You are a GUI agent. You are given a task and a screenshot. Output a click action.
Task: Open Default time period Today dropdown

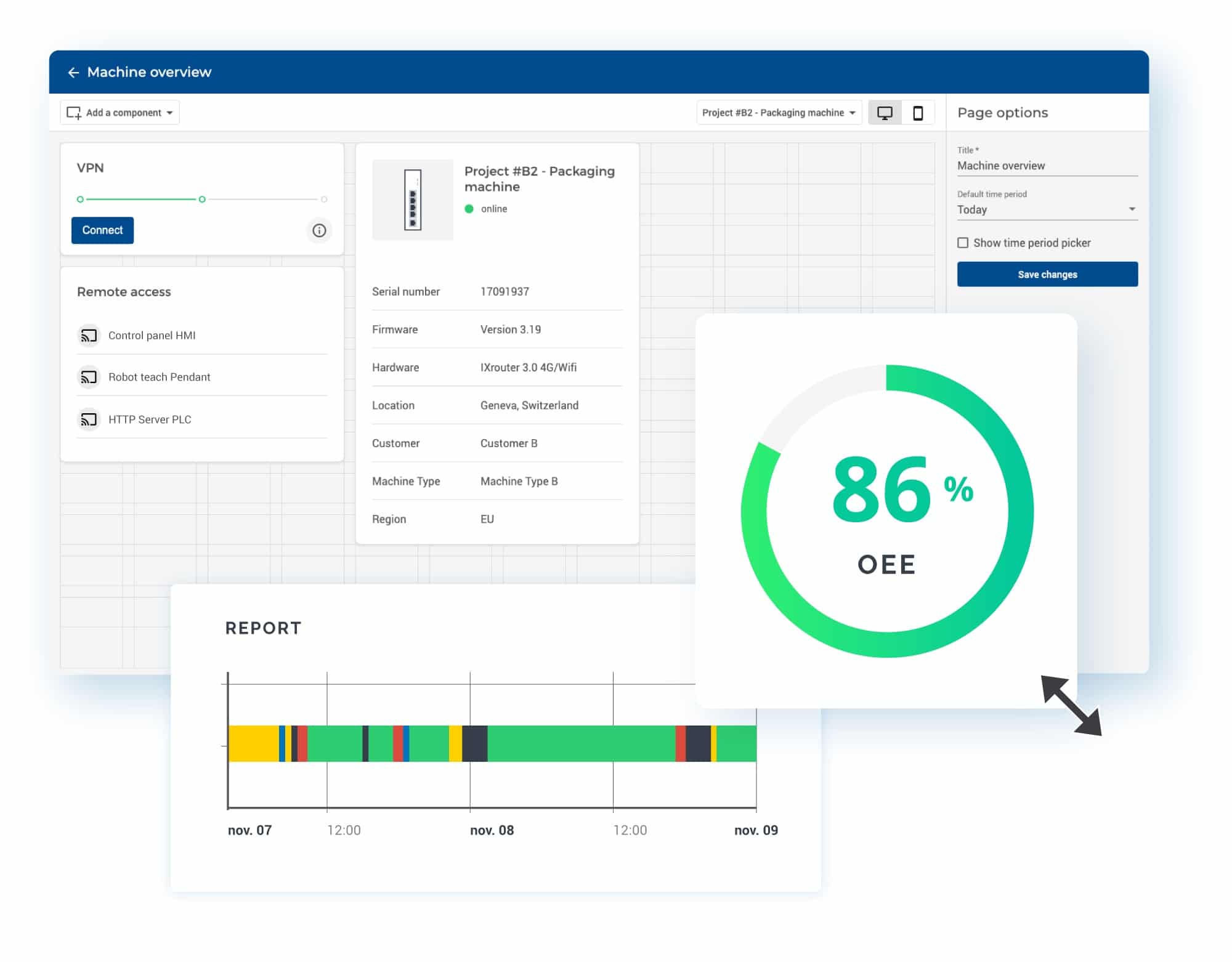pyautogui.click(x=1047, y=209)
